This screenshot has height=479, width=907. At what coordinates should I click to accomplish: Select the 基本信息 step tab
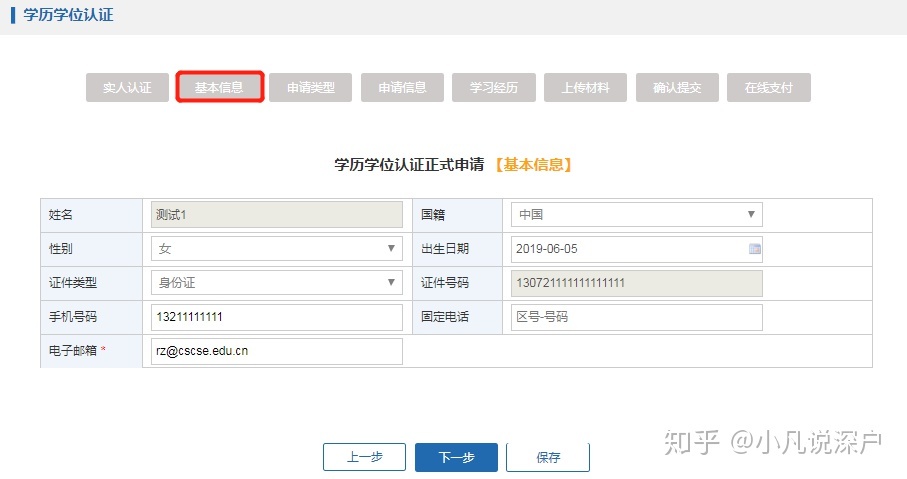219,87
